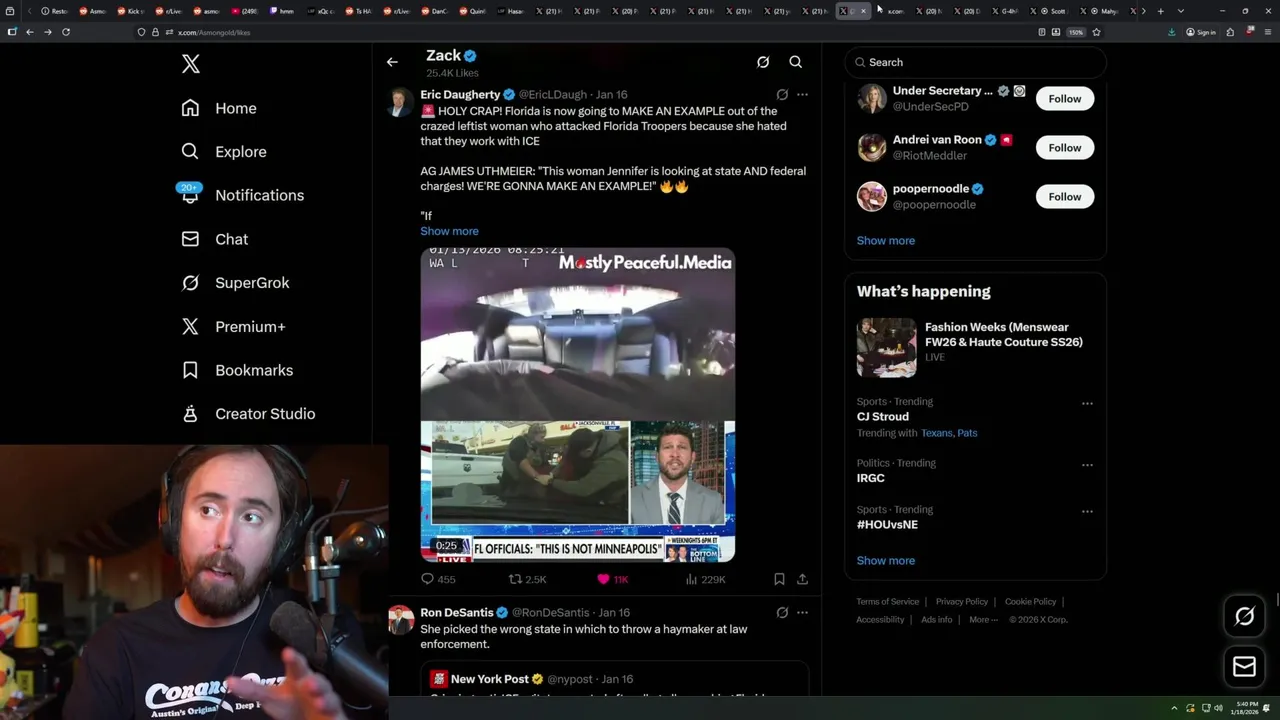Viewport: 1280px width, 720px height.
Task: Reply to Eric Daugherty's post (455)
Action: [438, 579]
